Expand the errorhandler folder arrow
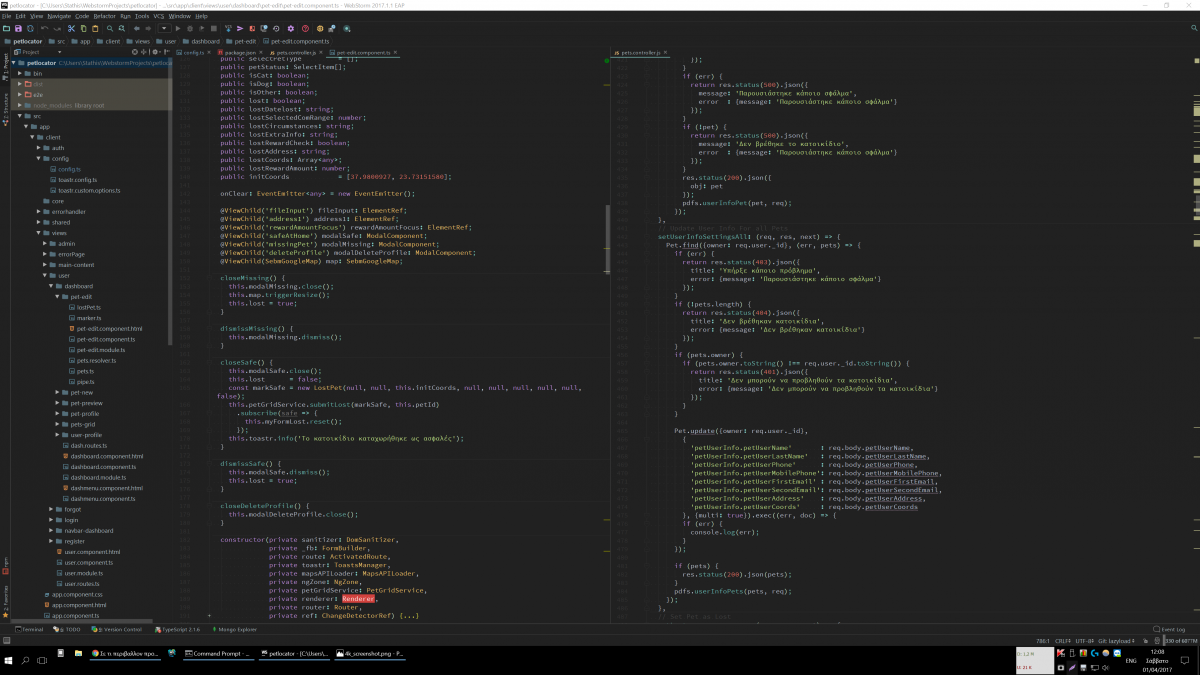The height and width of the screenshot is (675, 1200). [39, 212]
